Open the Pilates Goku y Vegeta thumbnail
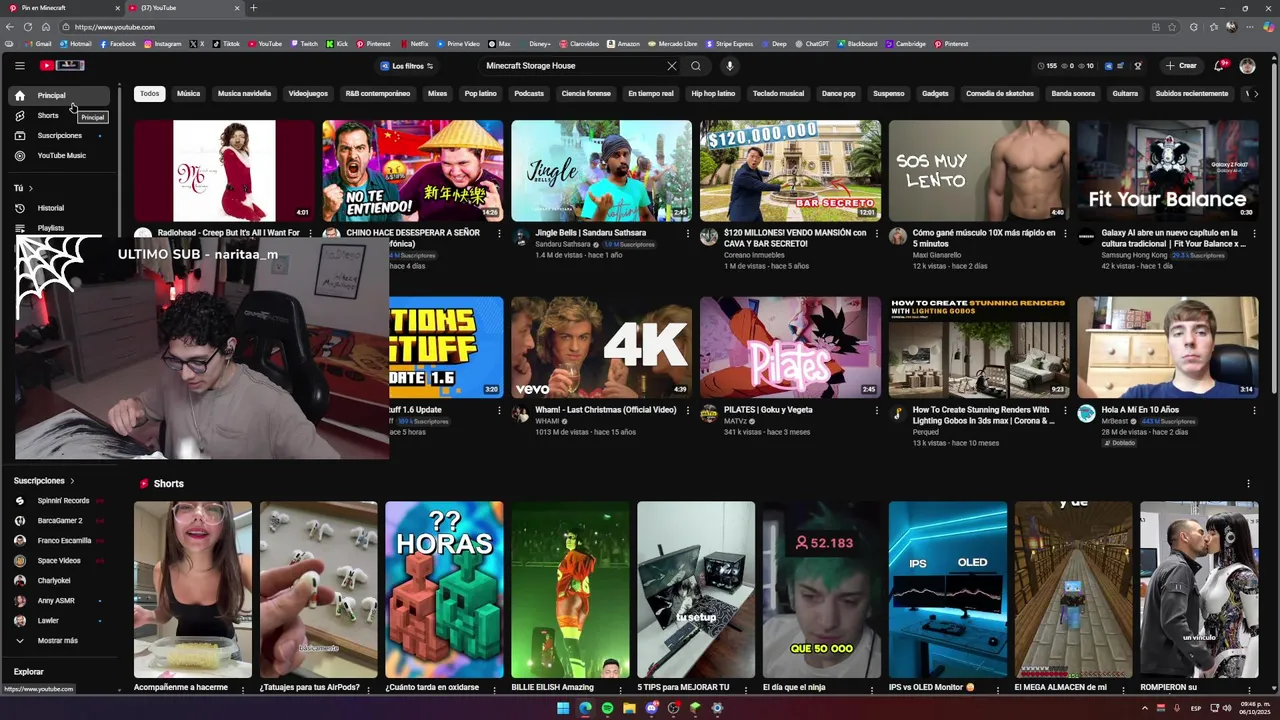 (790, 347)
